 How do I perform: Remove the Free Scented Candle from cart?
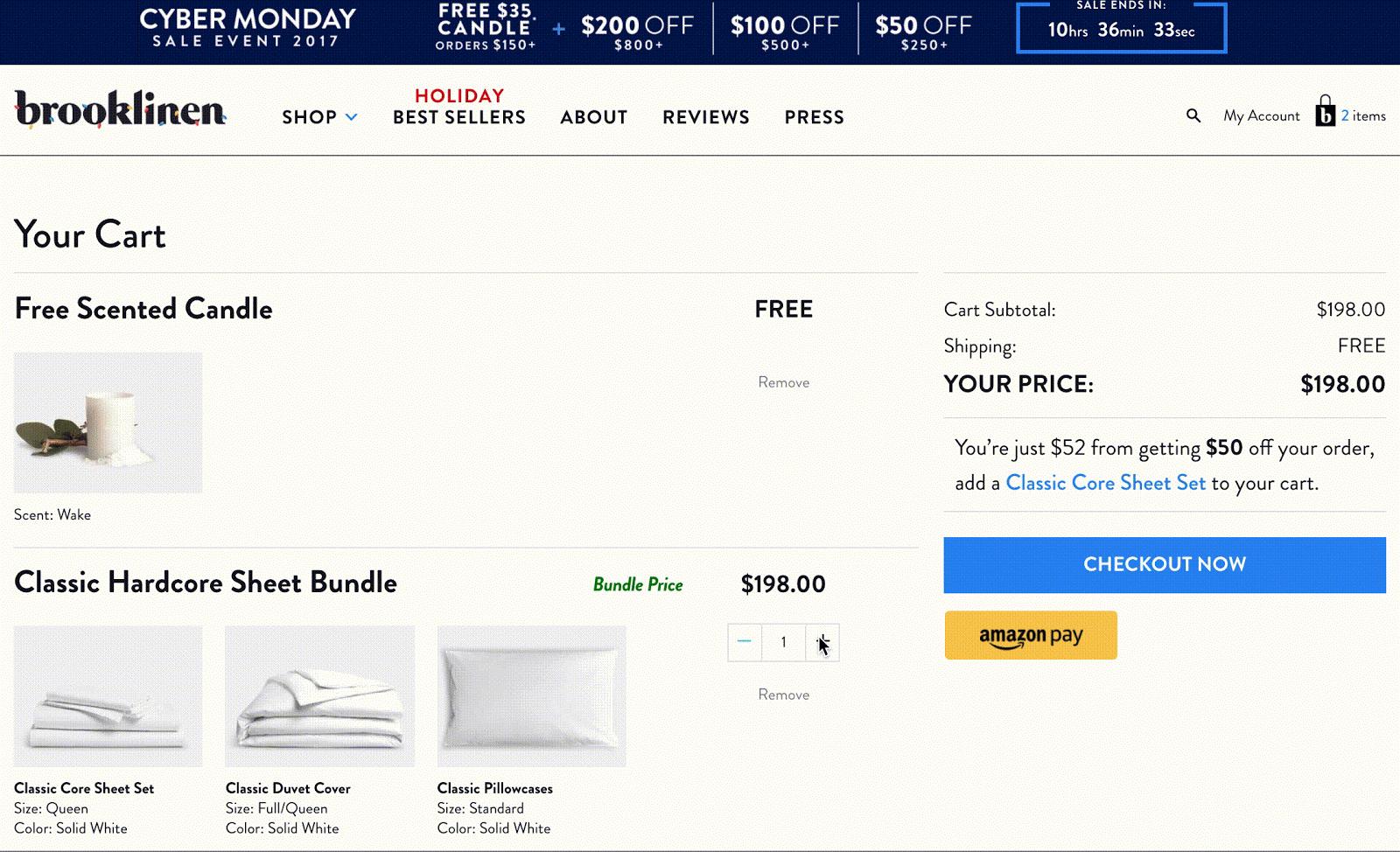783,381
